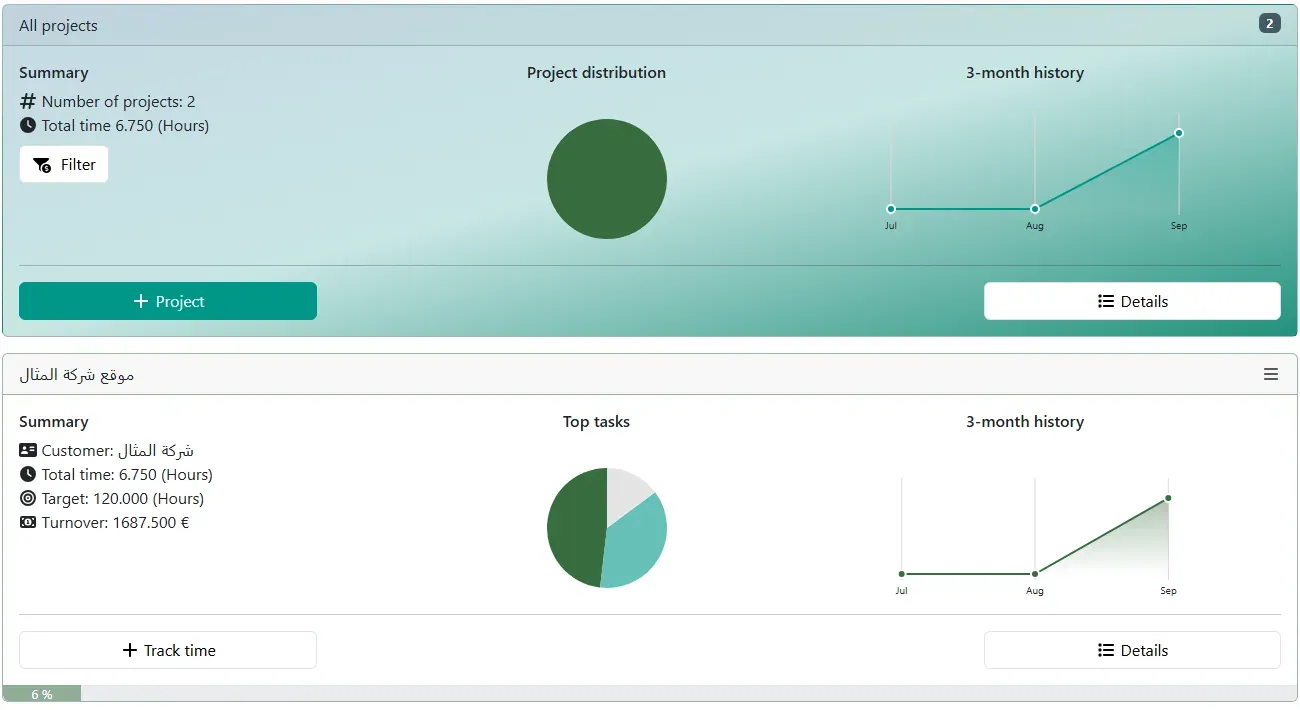Click the target bullseye icon
Image resolution: width=1300 pixels, height=710 pixels.
pyautogui.click(x=28, y=498)
